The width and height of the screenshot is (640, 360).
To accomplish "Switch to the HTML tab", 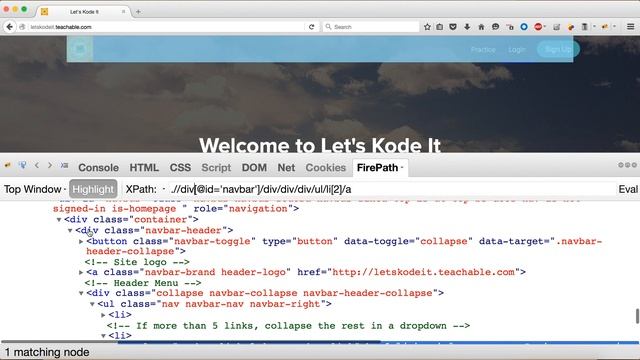I will click(x=144, y=168).
